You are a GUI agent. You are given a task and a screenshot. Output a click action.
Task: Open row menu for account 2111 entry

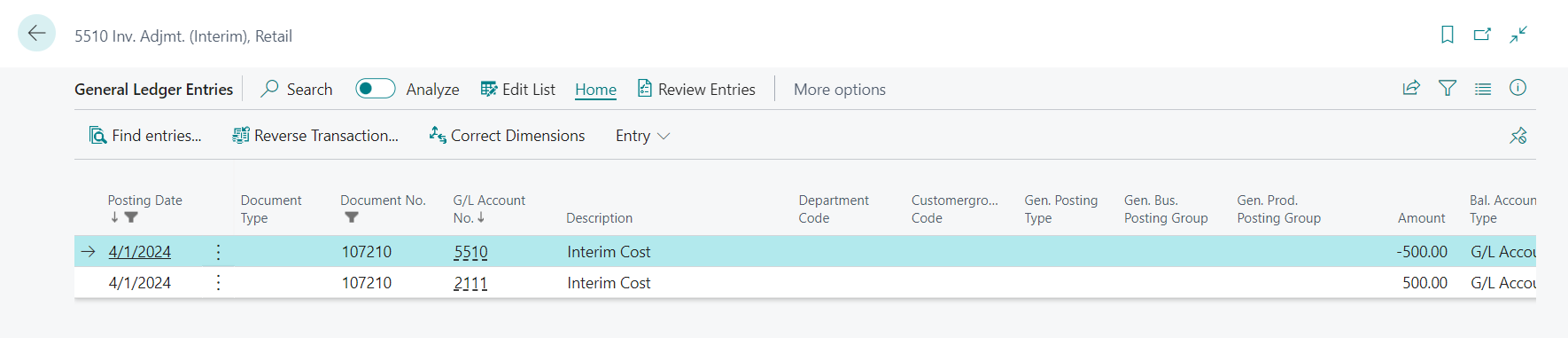[218, 283]
